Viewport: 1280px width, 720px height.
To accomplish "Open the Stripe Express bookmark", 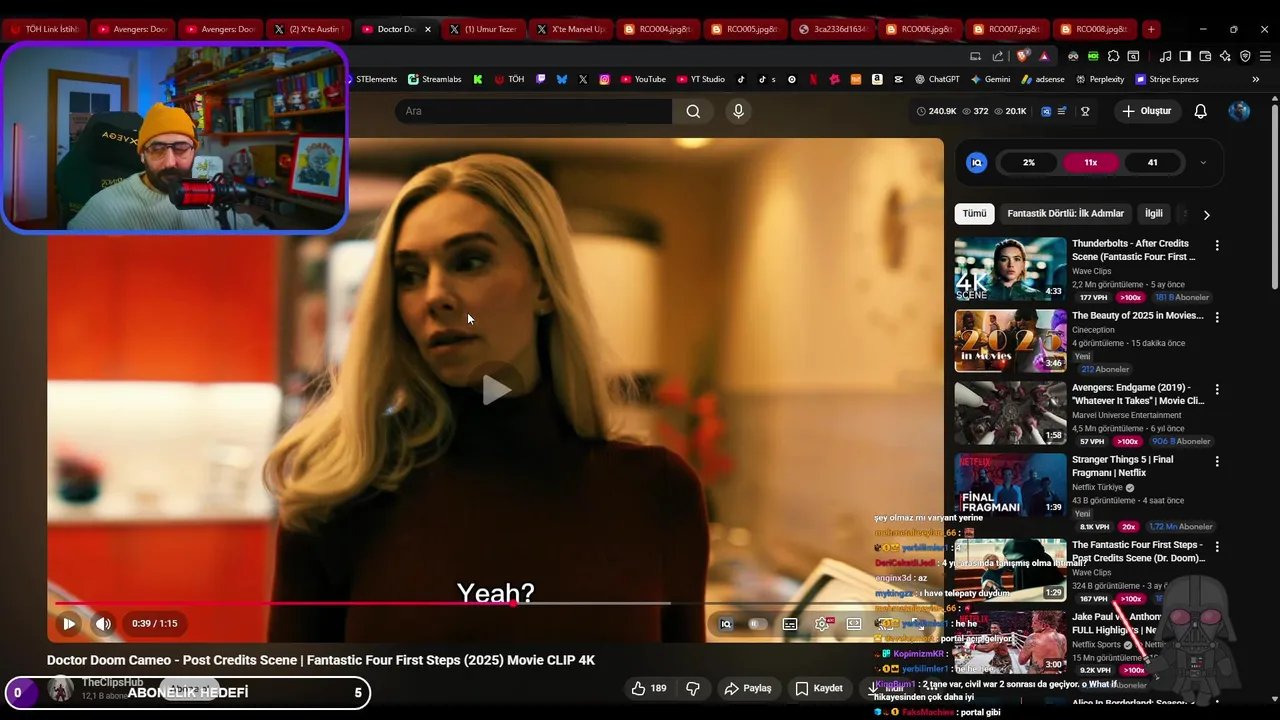I will (1166, 79).
